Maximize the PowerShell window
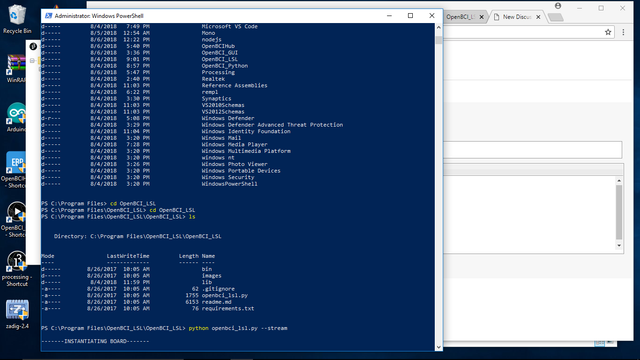The height and width of the screenshot is (360, 640). point(410,16)
